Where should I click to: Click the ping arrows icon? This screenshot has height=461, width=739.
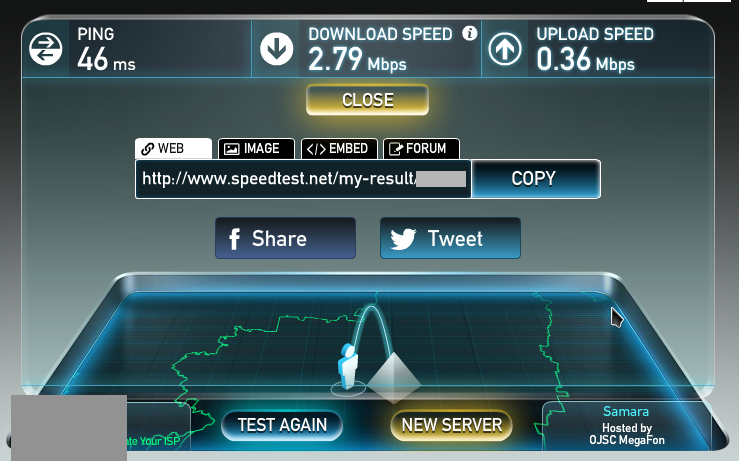point(46,49)
